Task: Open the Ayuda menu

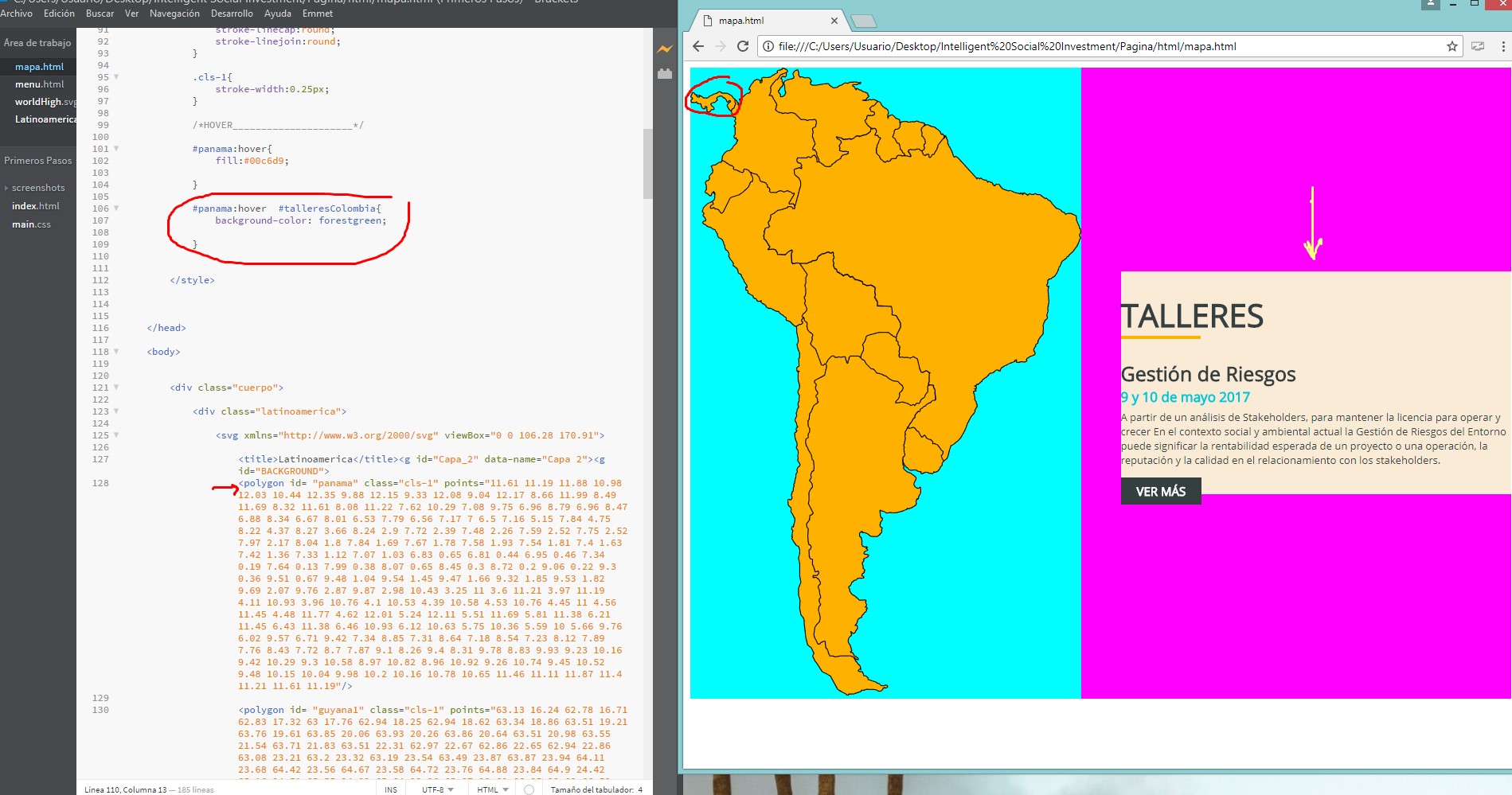Action: (x=278, y=14)
